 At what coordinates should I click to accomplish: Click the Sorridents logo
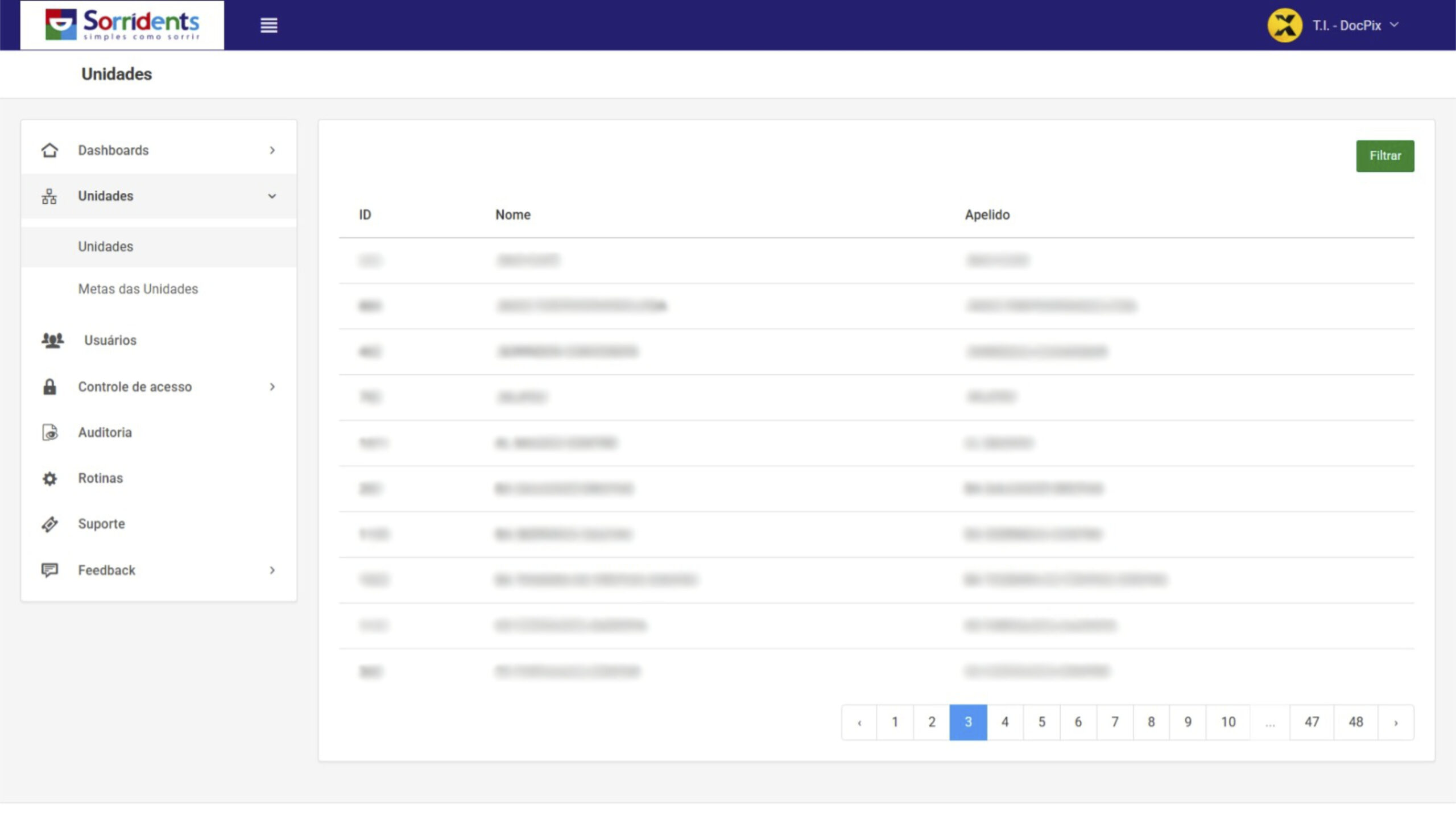click(x=122, y=25)
